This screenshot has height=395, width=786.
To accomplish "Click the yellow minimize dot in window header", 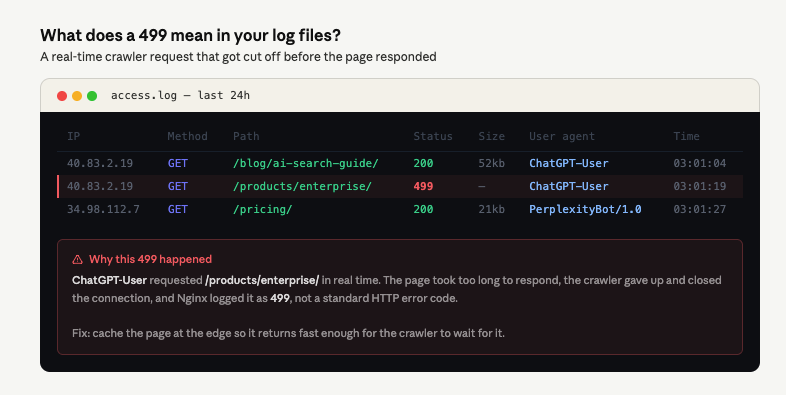I will click(x=77, y=96).
